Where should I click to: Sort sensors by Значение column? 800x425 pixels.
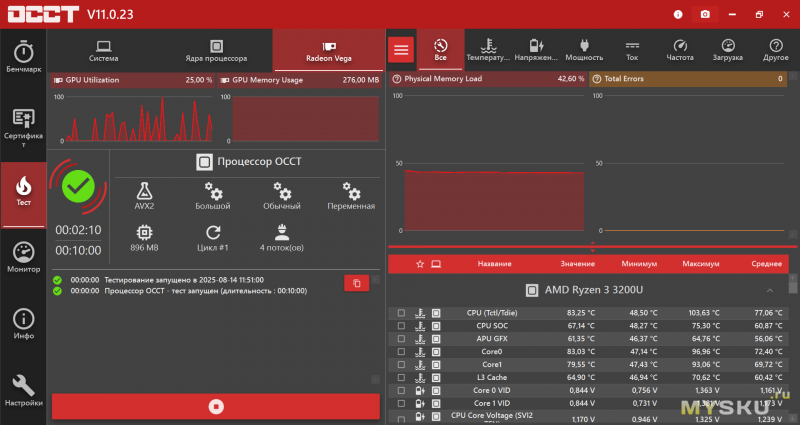(x=578, y=264)
